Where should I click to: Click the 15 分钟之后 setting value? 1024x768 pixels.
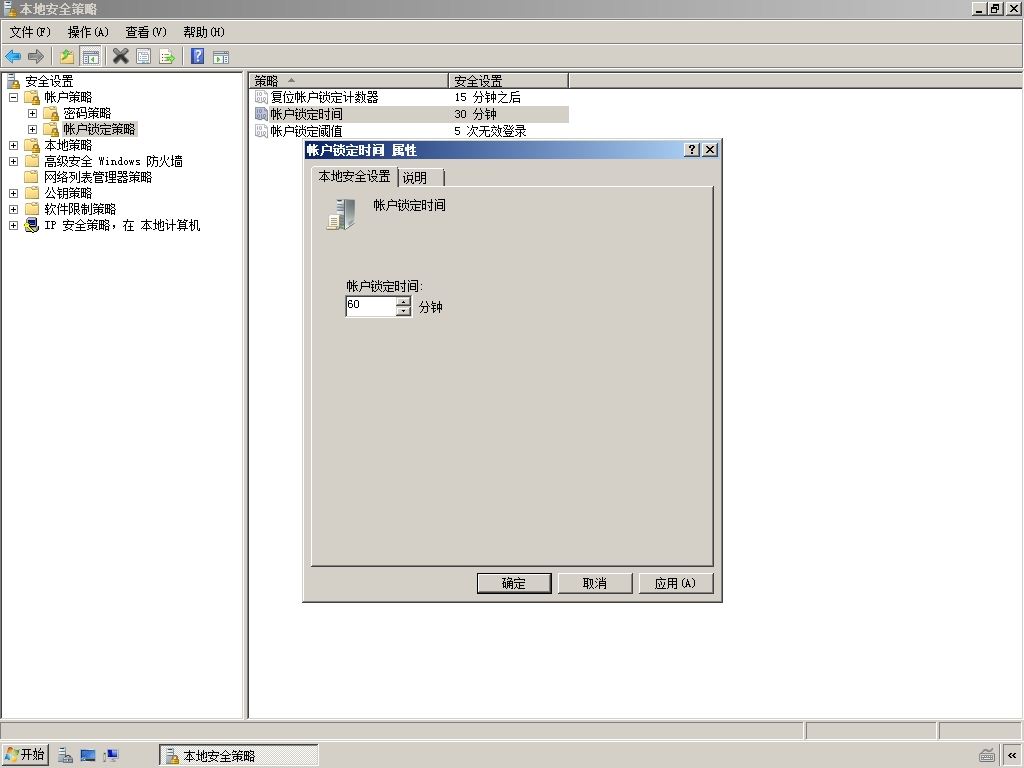click(x=487, y=97)
